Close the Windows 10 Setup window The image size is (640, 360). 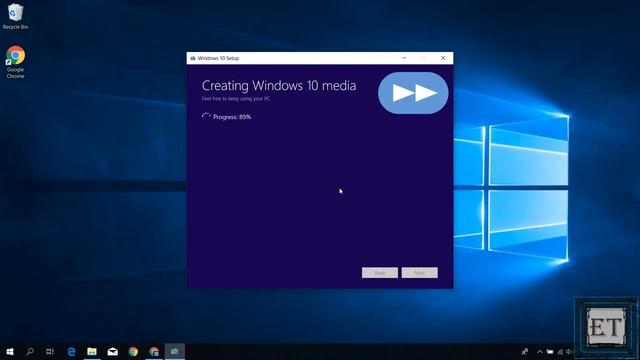[x=443, y=58]
